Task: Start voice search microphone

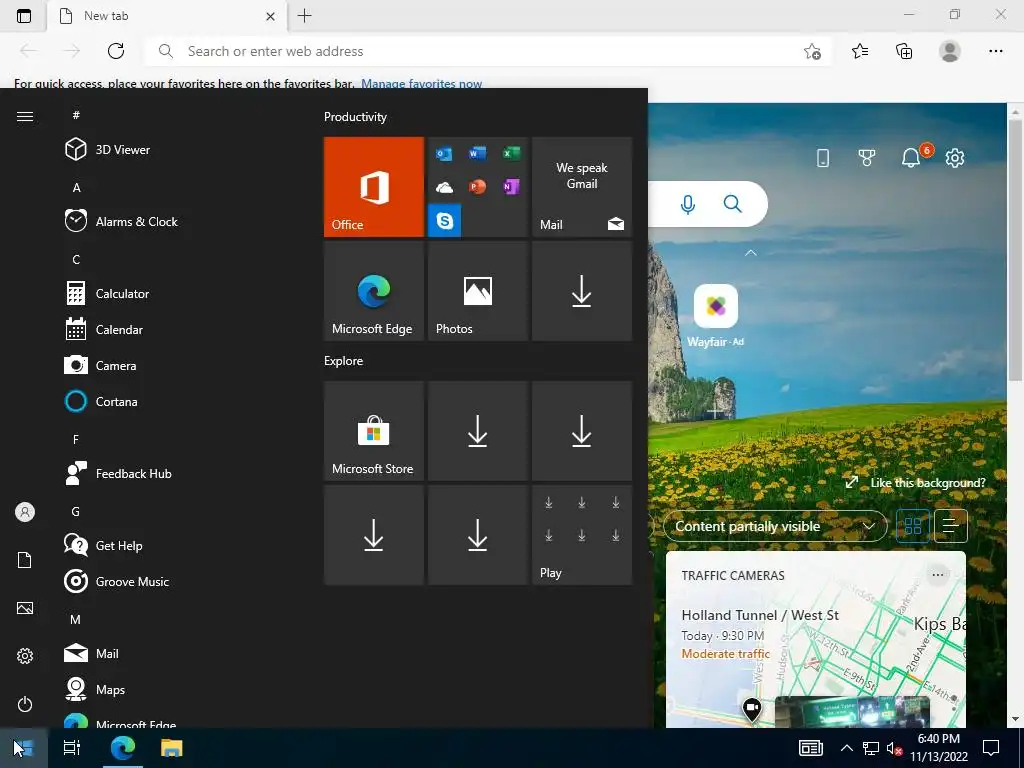Action: (688, 204)
